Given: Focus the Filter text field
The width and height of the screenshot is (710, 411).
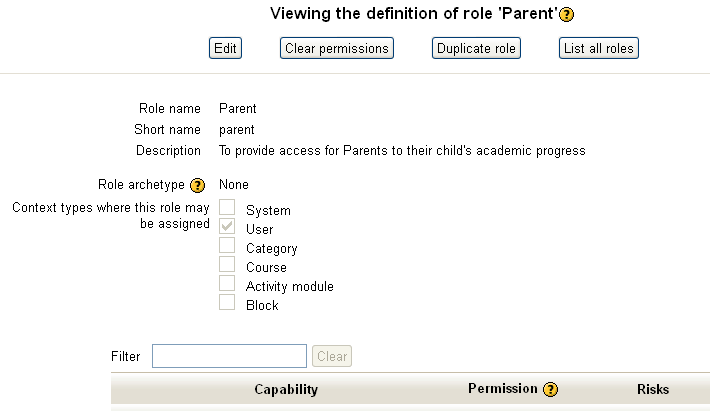Looking at the screenshot, I should [x=229, y=356].
